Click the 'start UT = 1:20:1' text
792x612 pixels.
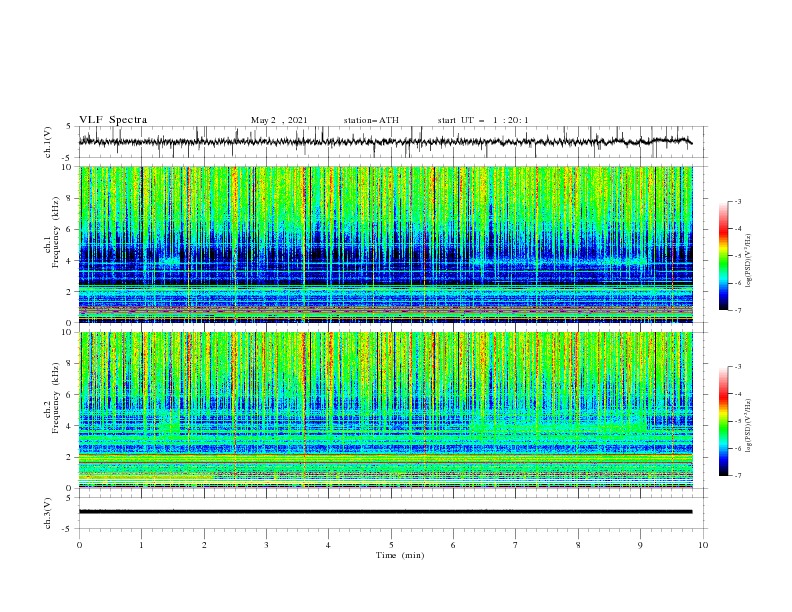tap(483, 120)
